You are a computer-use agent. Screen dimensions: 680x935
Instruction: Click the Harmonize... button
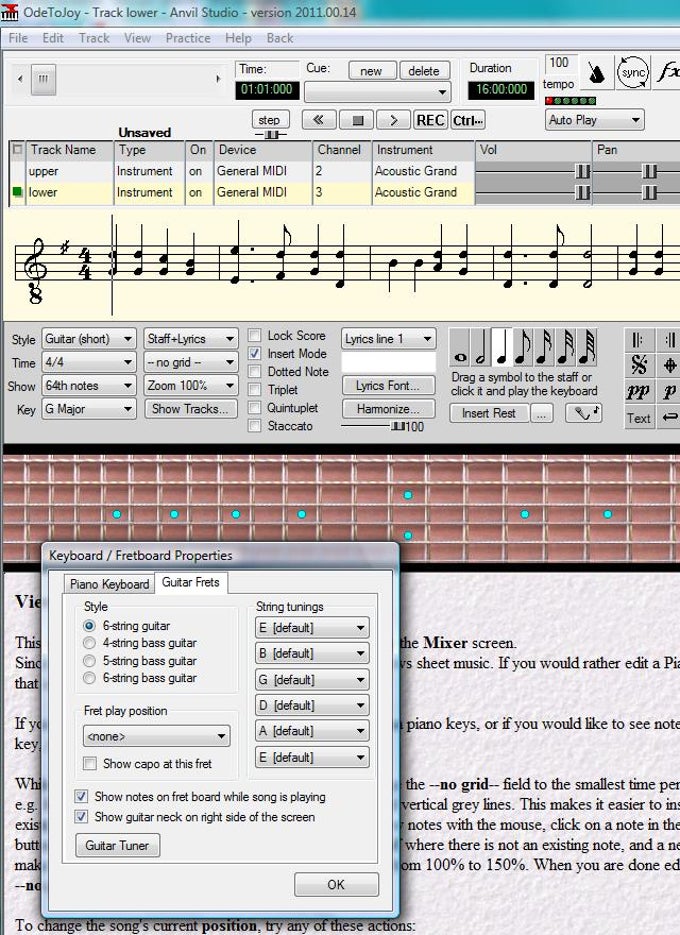tap(388, 409)
